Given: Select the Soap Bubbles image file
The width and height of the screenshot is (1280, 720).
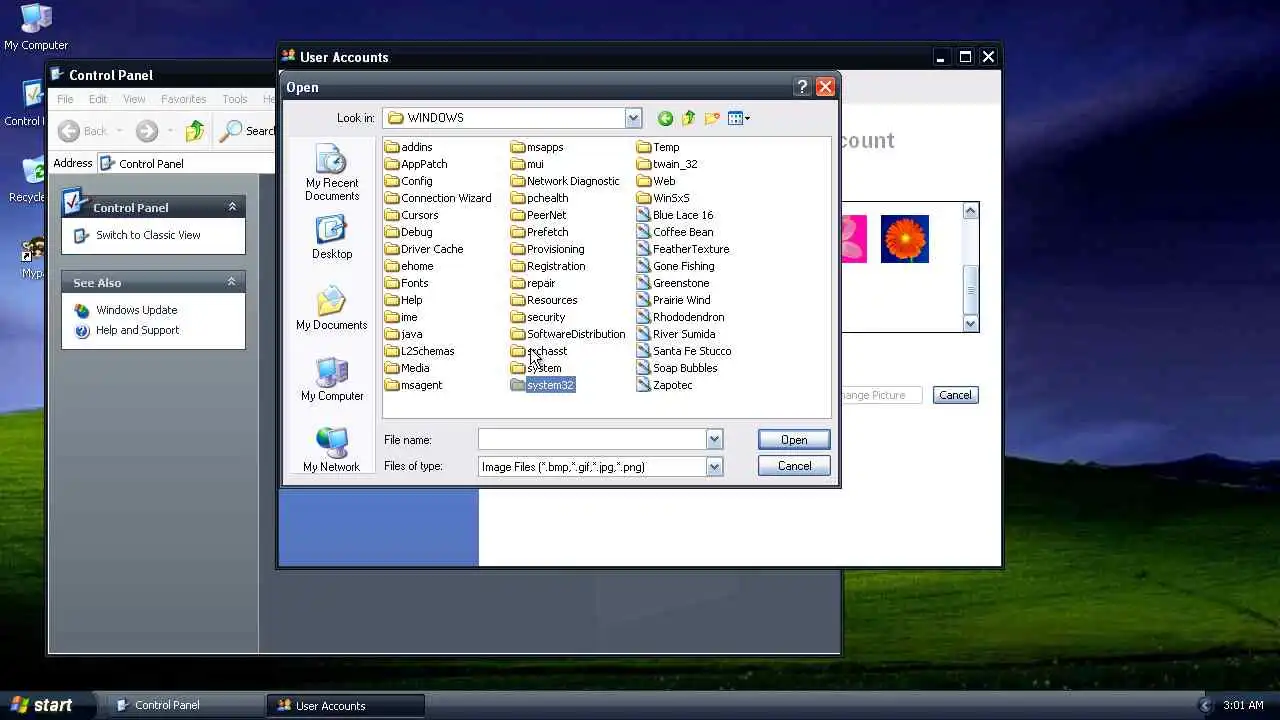Looking at the screenshot, I should pos(677,368).
